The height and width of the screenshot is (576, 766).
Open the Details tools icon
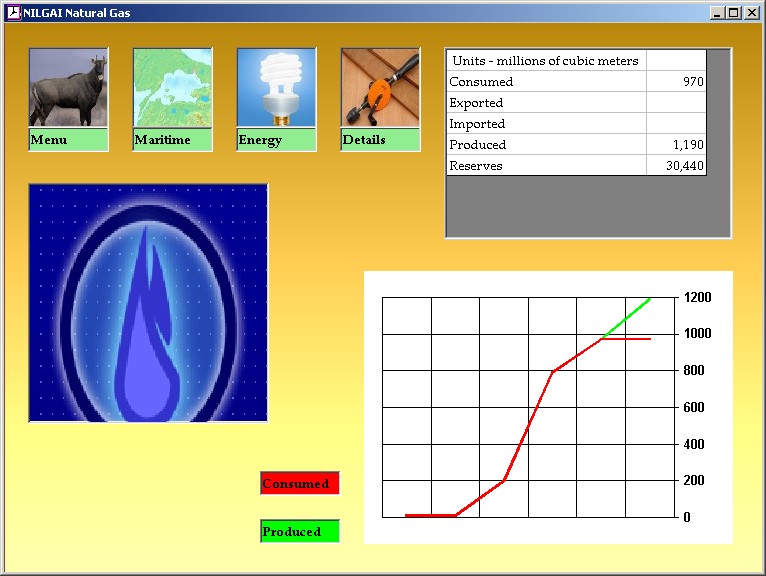pos(380,88)
